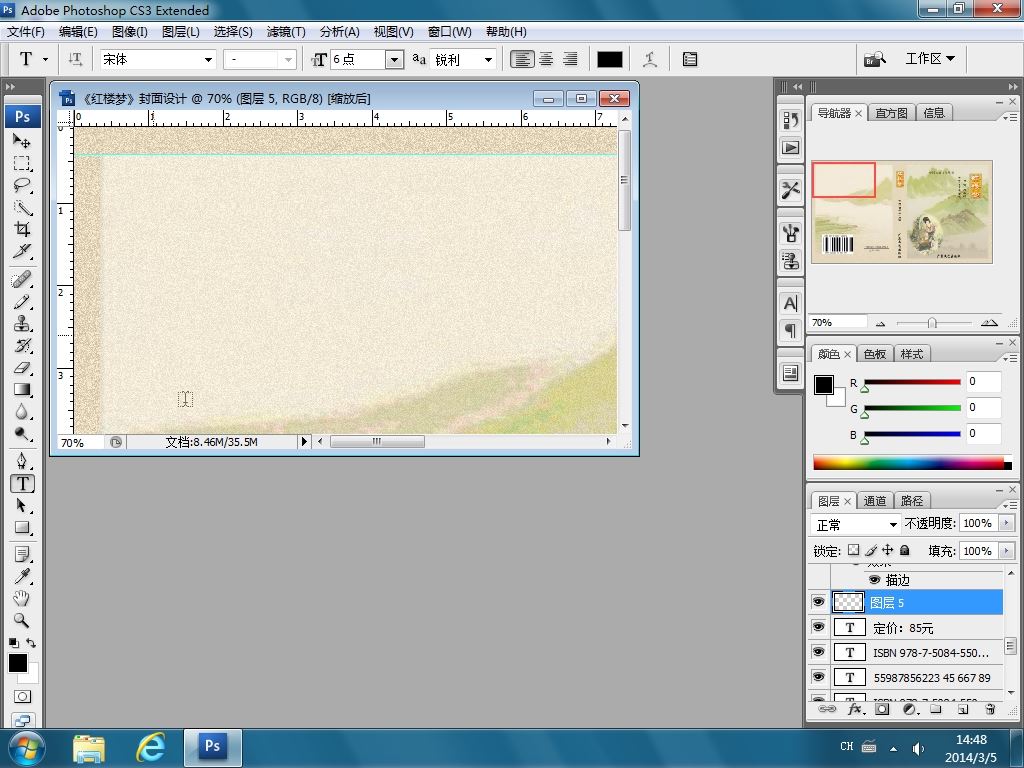This screenshot has height=768, width=1024.
Task: Select the Magic Wand tool
Action: pyautogui.click(x=22, y=208)
